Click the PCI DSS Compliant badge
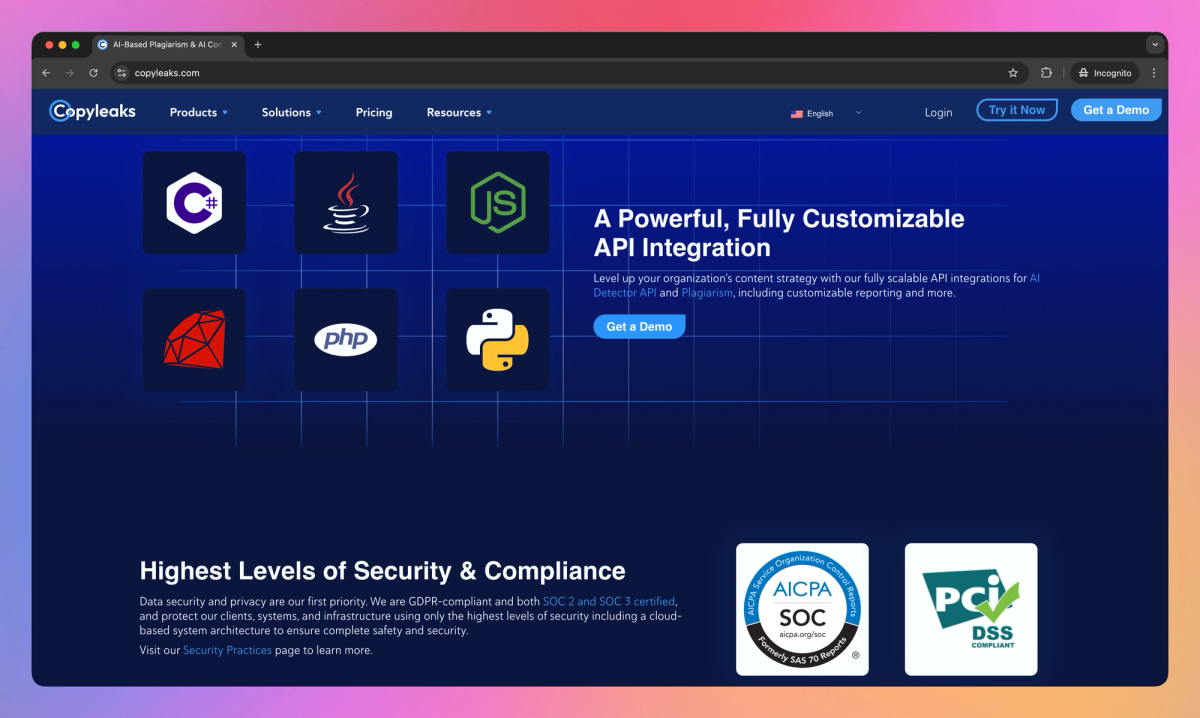 coord(971,609)
